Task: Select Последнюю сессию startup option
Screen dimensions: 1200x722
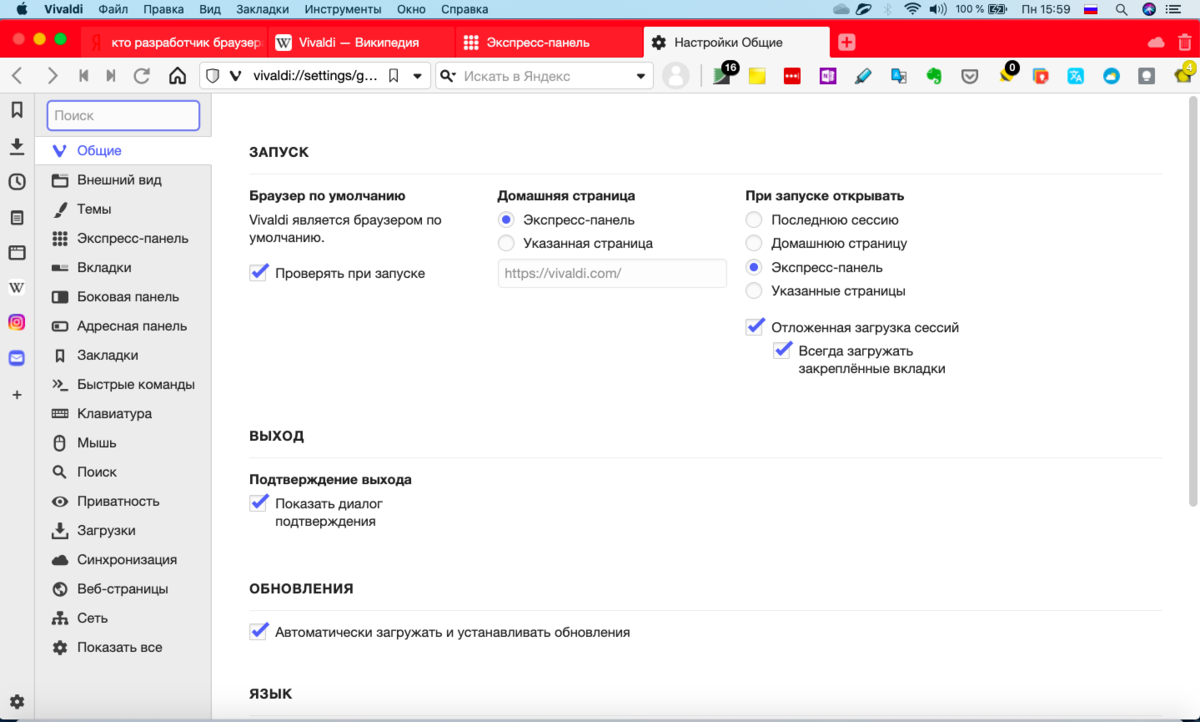Action: (x=754, y=220)
